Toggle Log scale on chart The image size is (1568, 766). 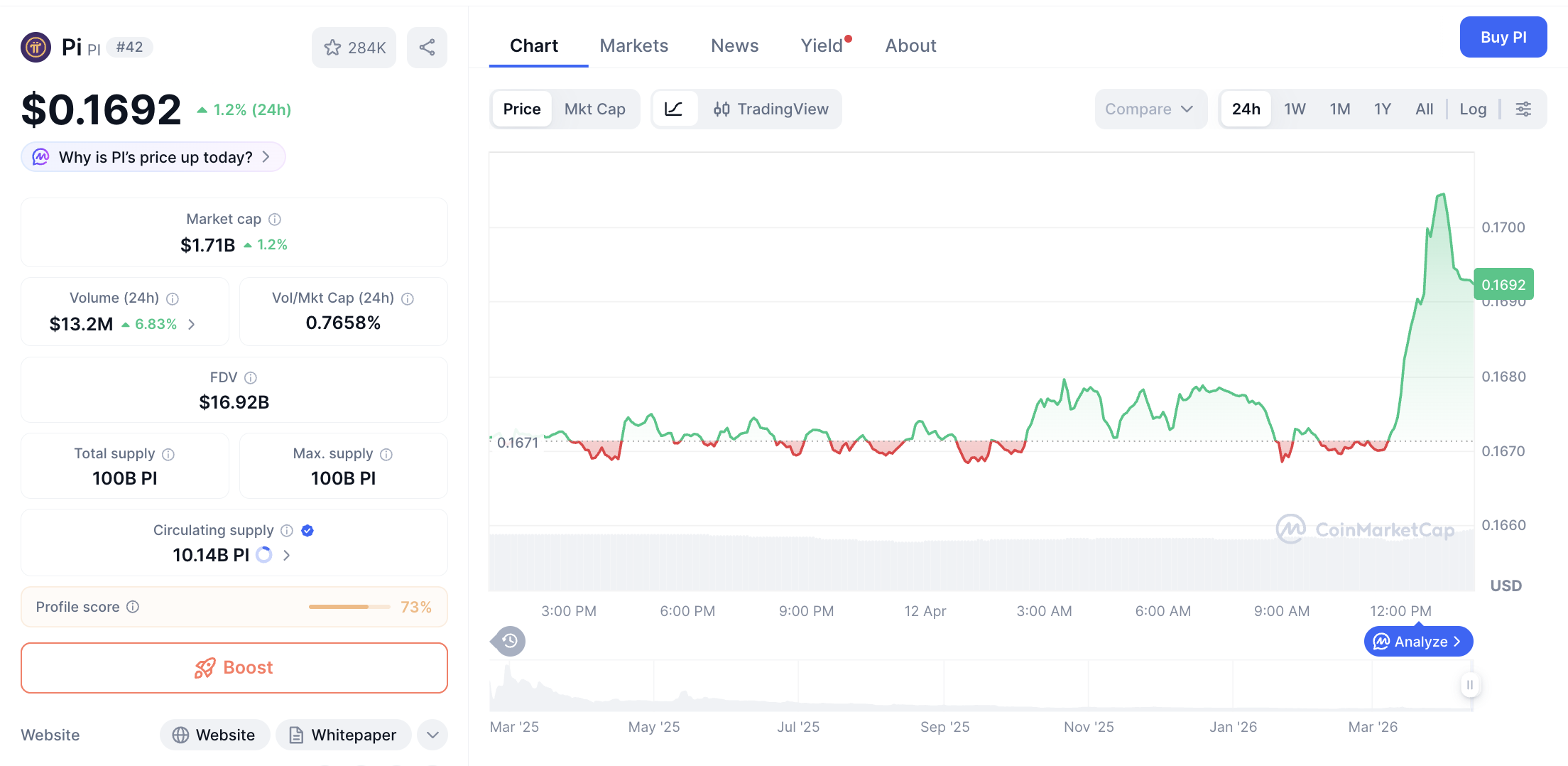click(1473, 109)
